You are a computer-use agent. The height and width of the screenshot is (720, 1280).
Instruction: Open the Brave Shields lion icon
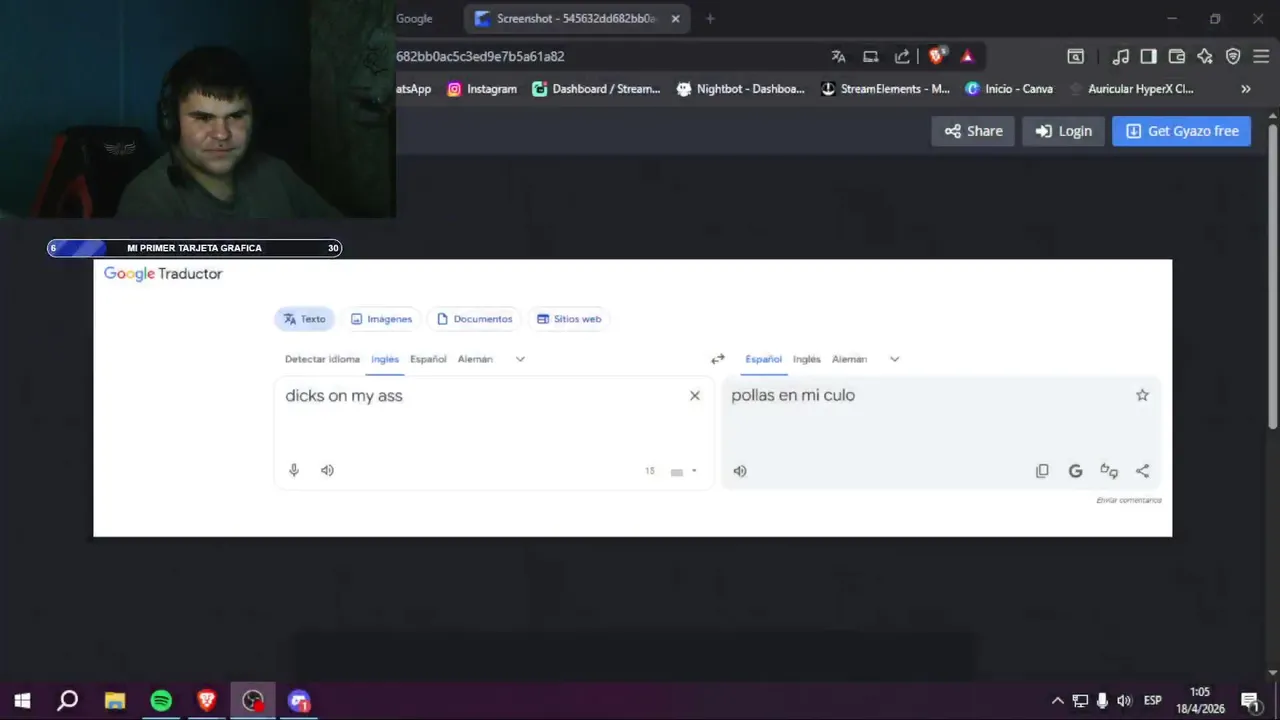pos(937,56)
